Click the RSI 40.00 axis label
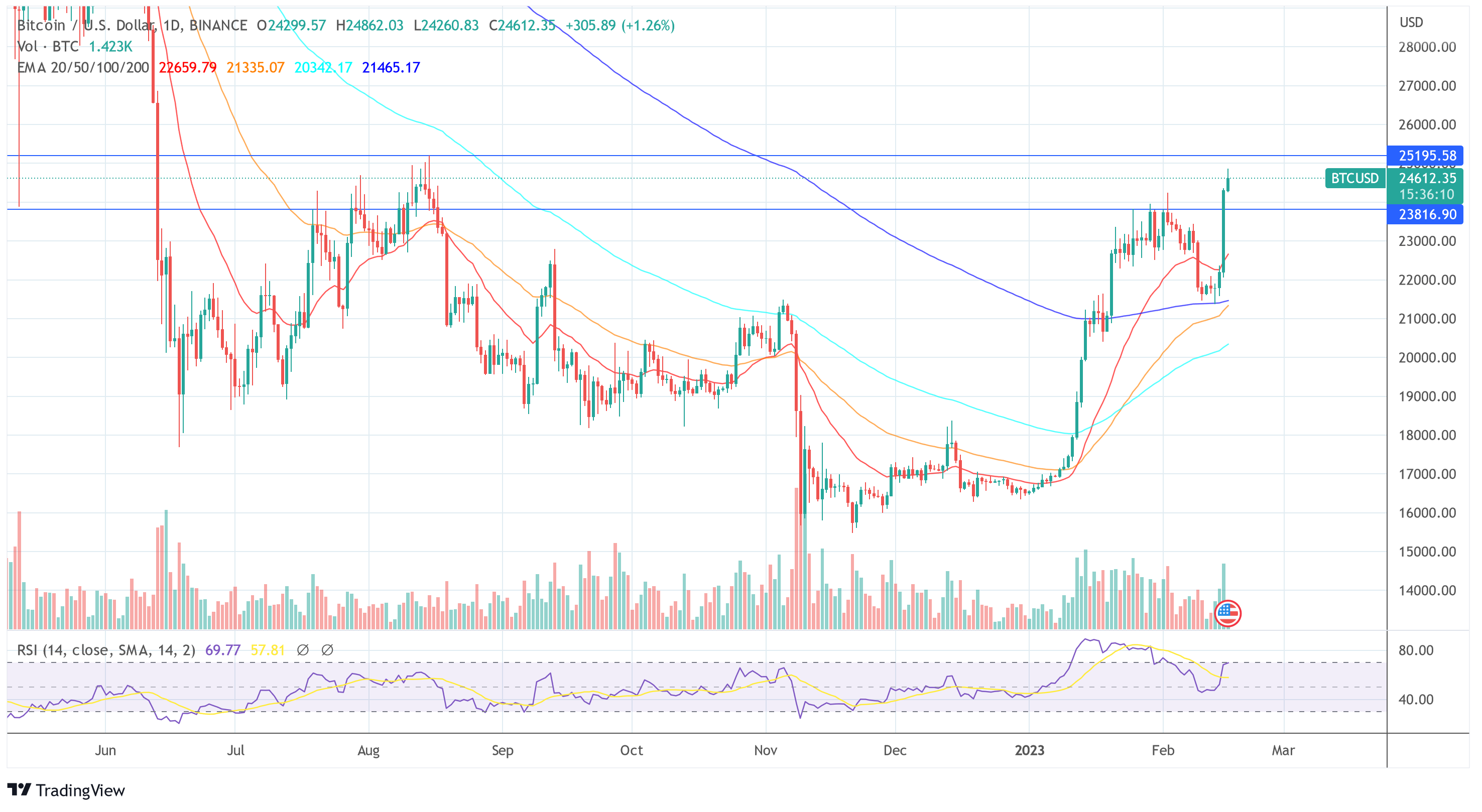The image size is (1482, 812). click(x=1416, y=700)
